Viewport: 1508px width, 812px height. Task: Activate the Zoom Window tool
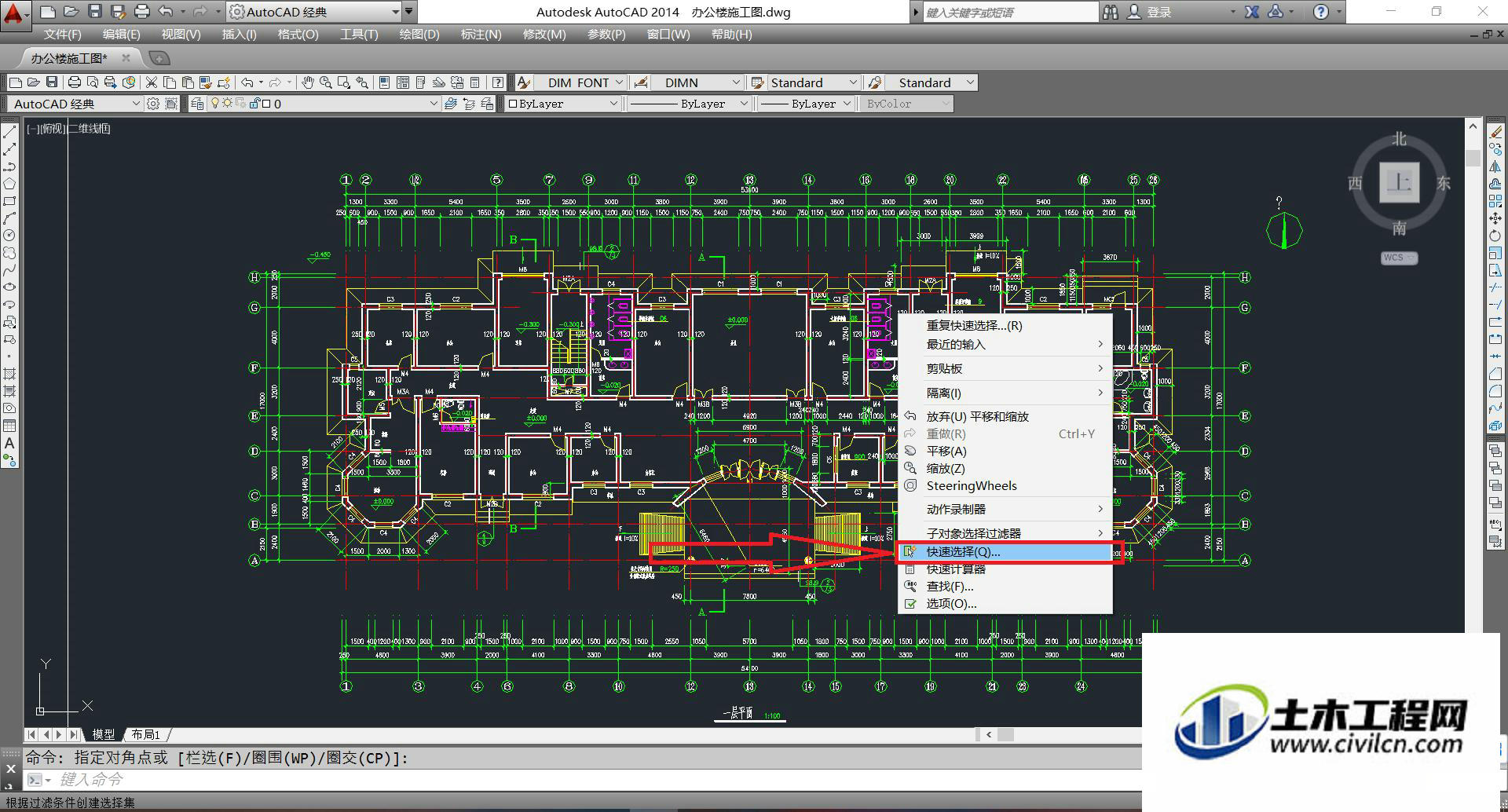coord(343,82)
